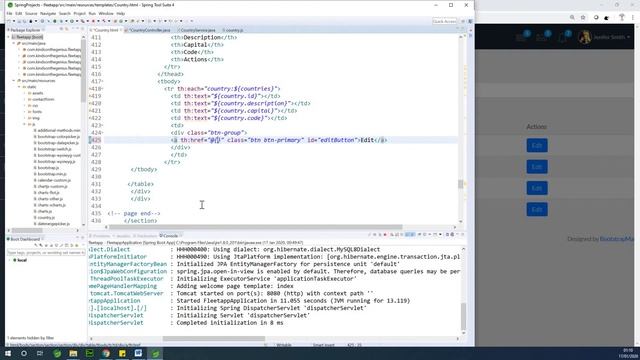Open the Search menu

point(64,13)
